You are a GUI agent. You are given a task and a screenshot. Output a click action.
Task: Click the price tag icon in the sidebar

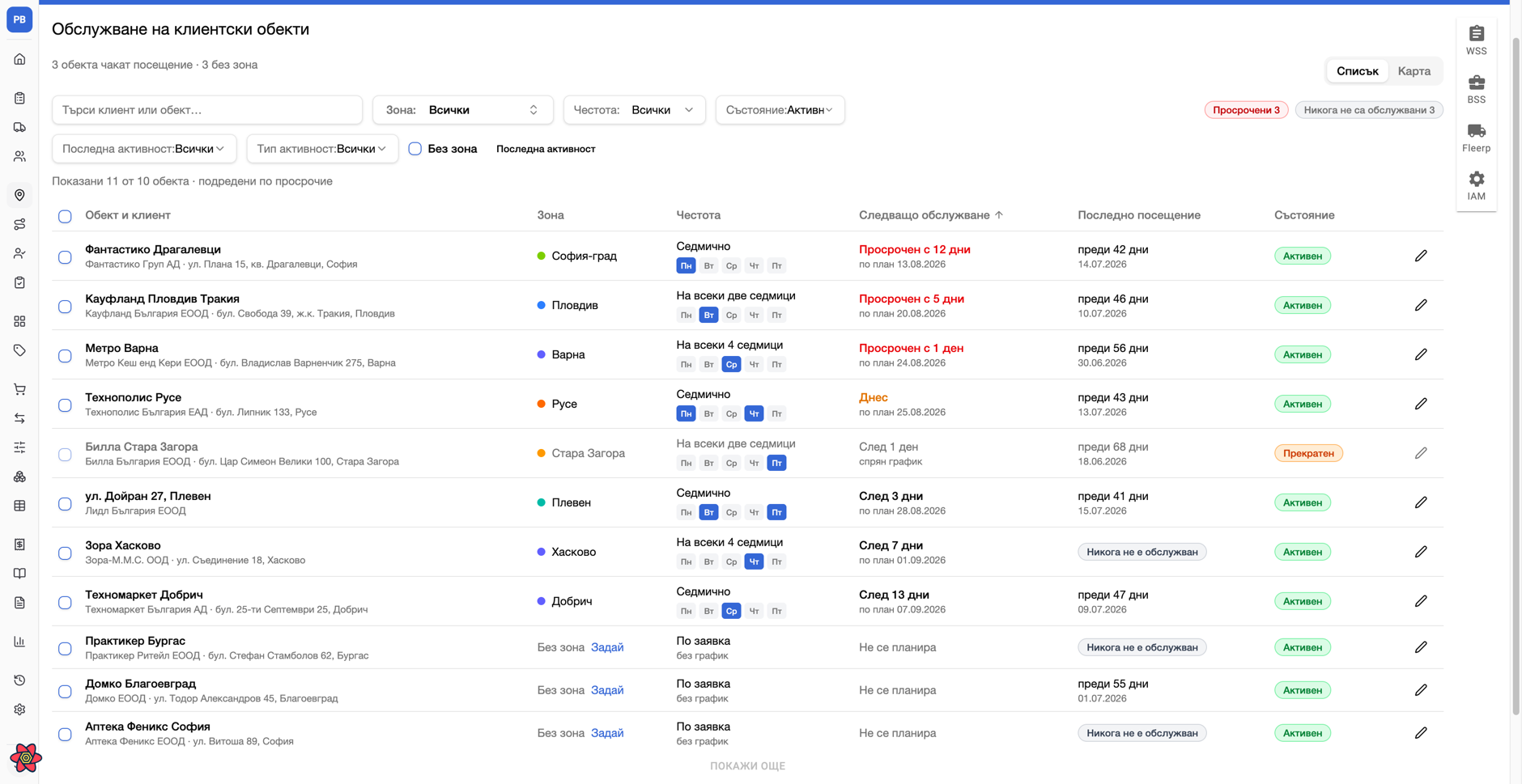(x=19, y=350)
